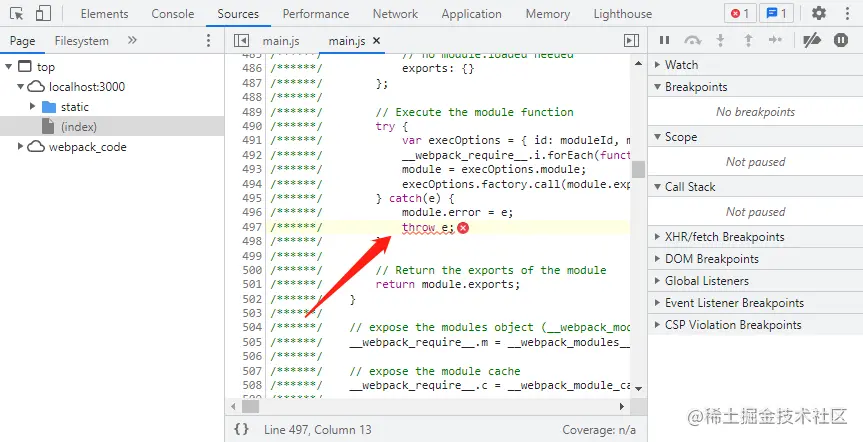
Task: Click the 'return module.exports;' code line
Action: coord(447,284)
